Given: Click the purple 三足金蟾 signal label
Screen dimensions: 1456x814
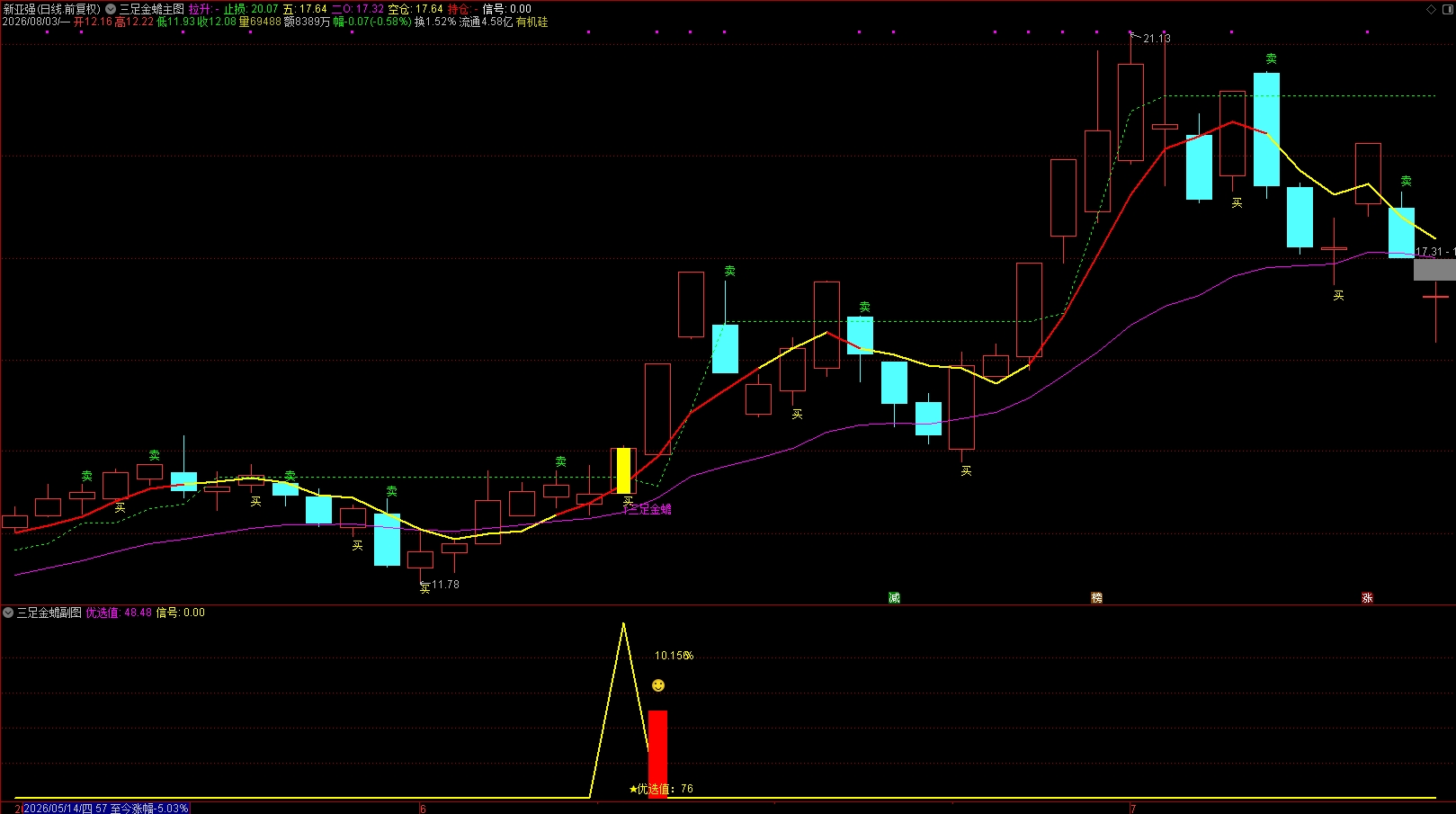Looking at the screenshot, I should (x=649, y=509).
